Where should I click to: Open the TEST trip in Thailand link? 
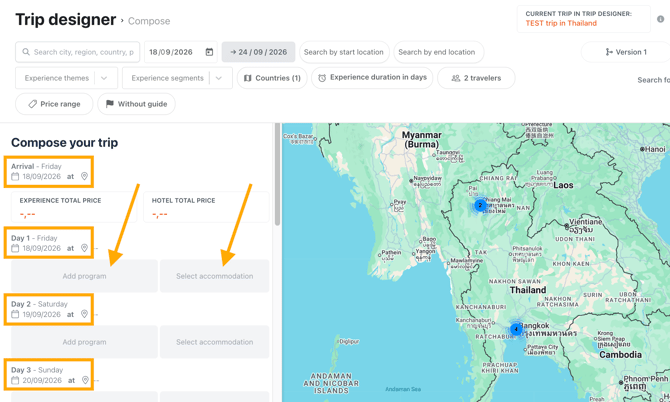pyautogui.click(x=561, y=23)
